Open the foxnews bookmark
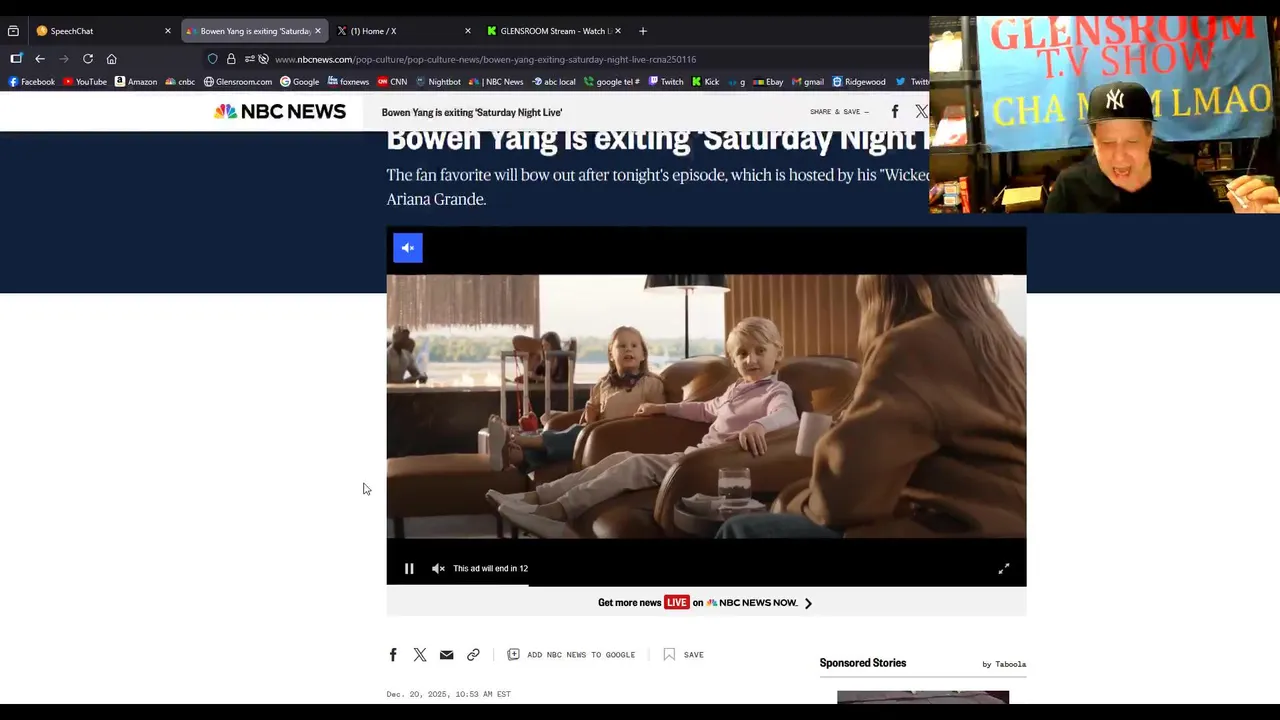 tap(348, 82)
